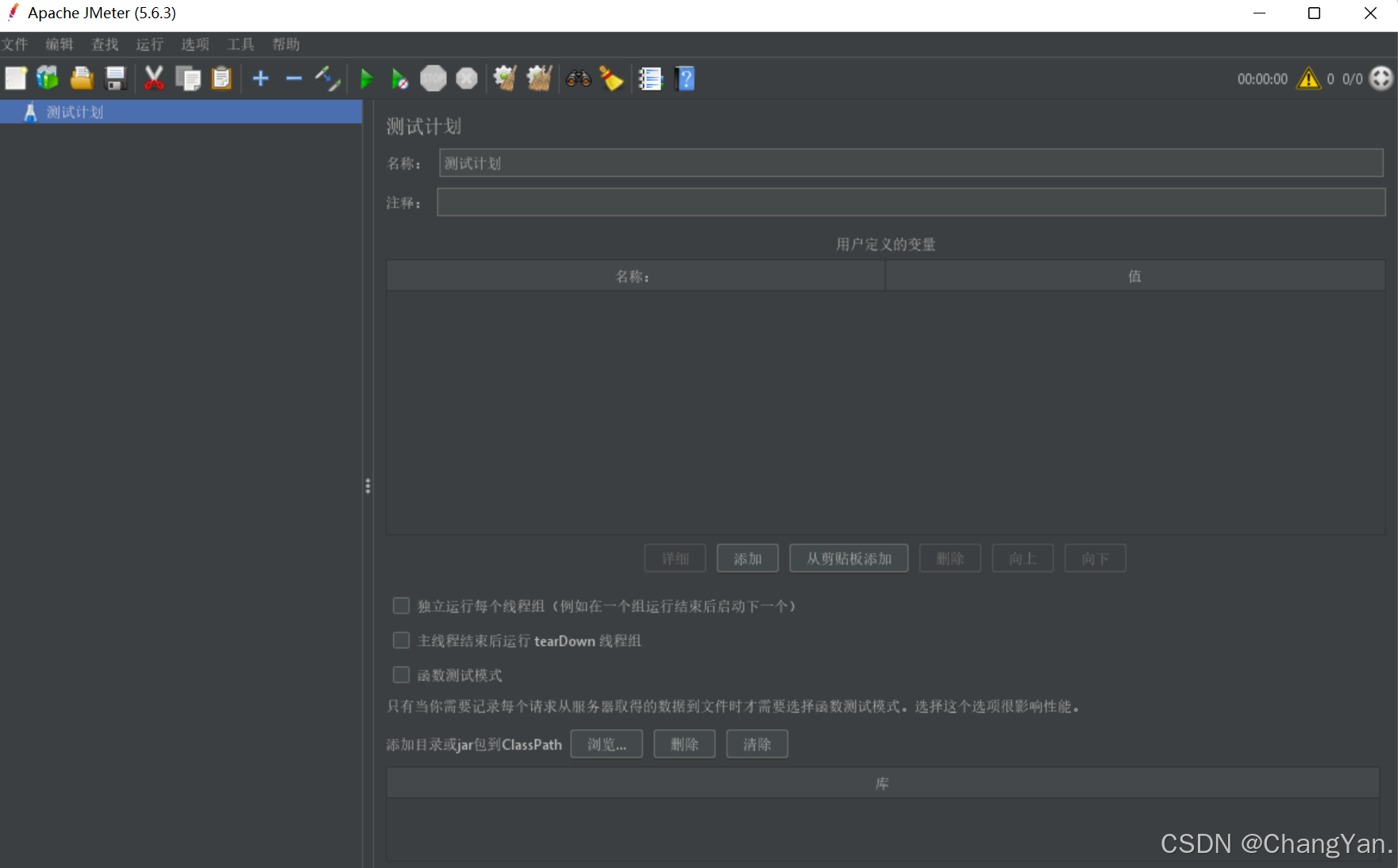The image size is (1398, 868).
Task: Click the 值 column header in variables table
Action: coord(1135,276)
